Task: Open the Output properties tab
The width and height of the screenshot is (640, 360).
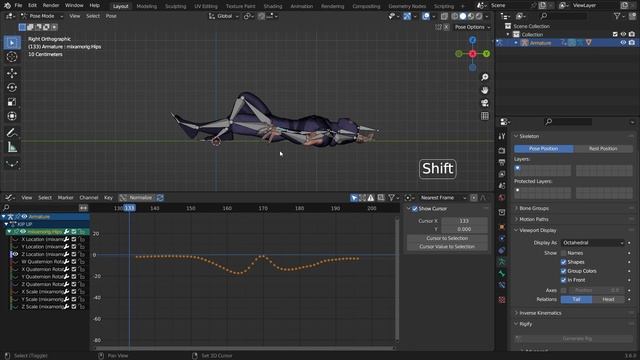Action: coord(502,162)
